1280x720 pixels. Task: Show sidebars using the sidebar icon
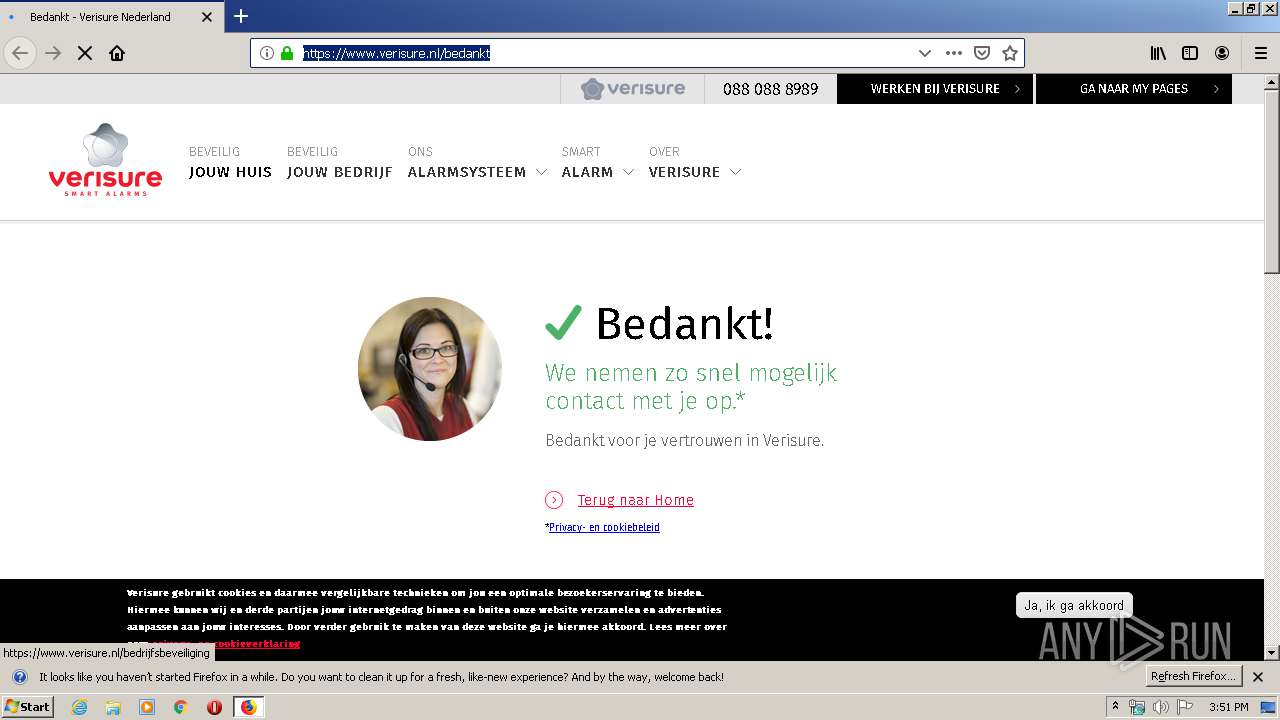pyautogui.click(x=1190, y=53)
